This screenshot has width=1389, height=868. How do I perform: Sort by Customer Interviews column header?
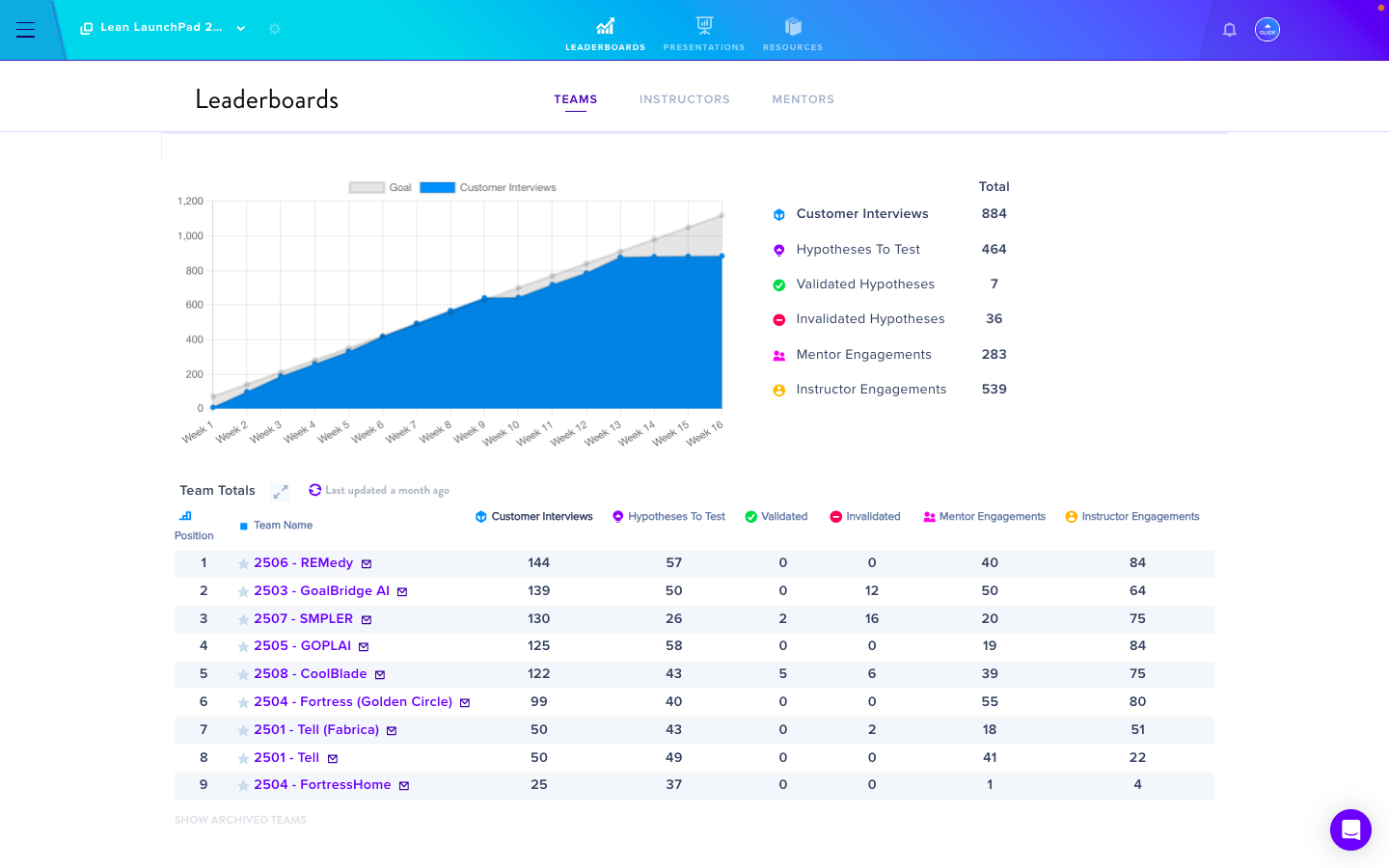click(x=533, y=517)
